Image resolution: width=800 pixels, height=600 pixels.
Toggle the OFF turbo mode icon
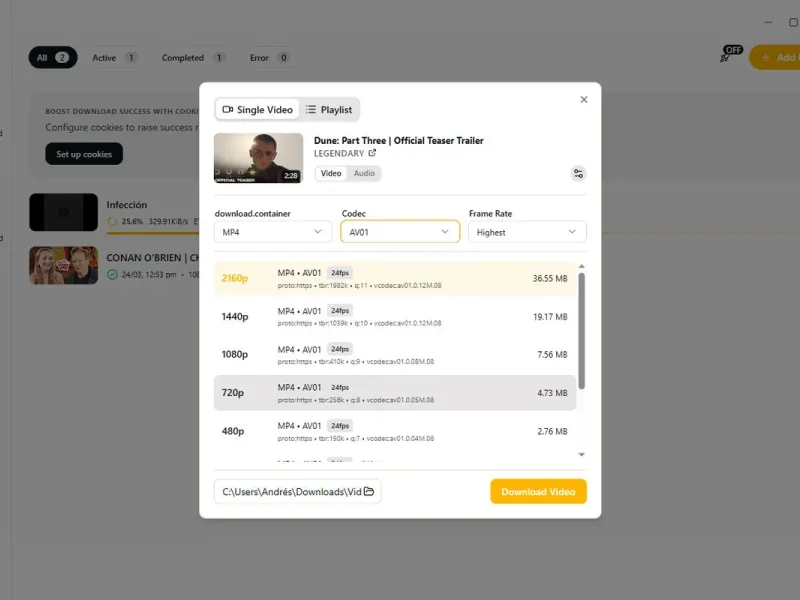pyautogui.click(x=731, y=54)
